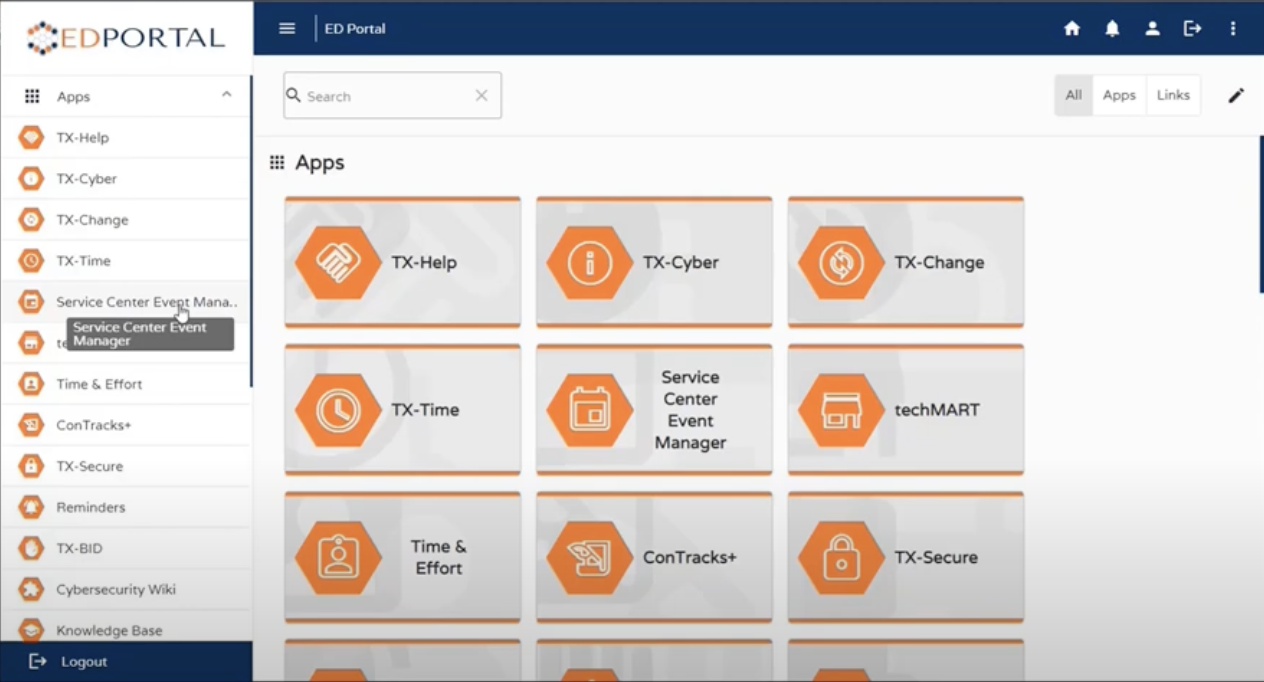Open Reminders from the sidebar icon

[32, 507]
